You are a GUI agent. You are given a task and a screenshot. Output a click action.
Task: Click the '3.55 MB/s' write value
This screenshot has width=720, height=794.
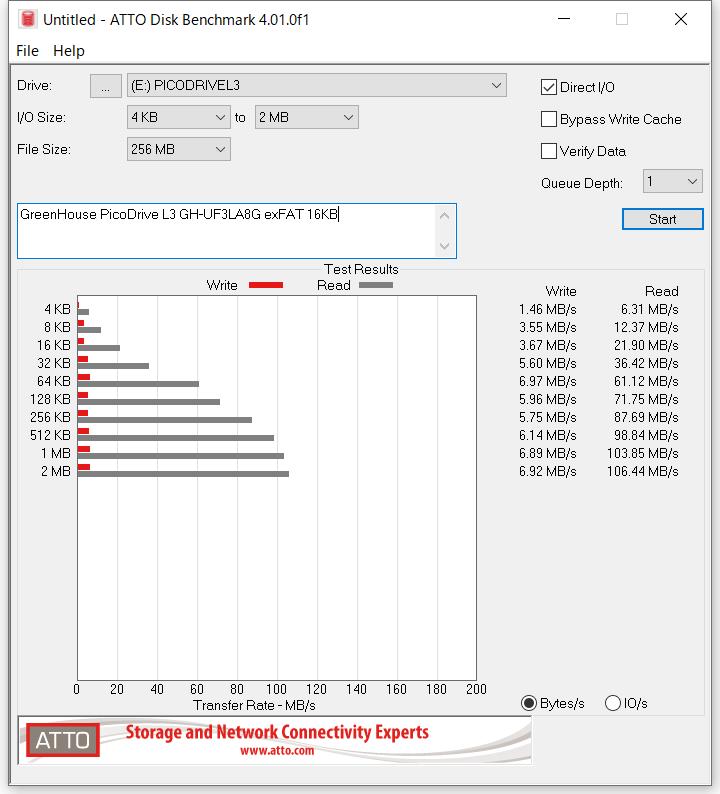tap(548, 328)
